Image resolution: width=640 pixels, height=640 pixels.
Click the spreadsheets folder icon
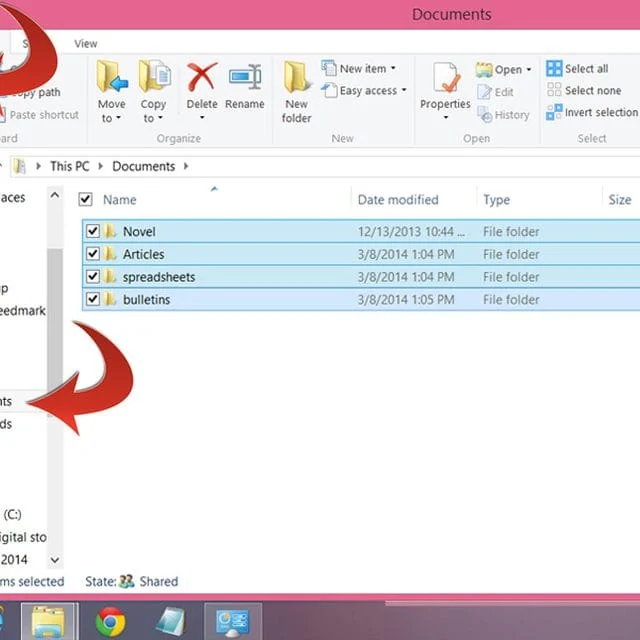point(109,277)
